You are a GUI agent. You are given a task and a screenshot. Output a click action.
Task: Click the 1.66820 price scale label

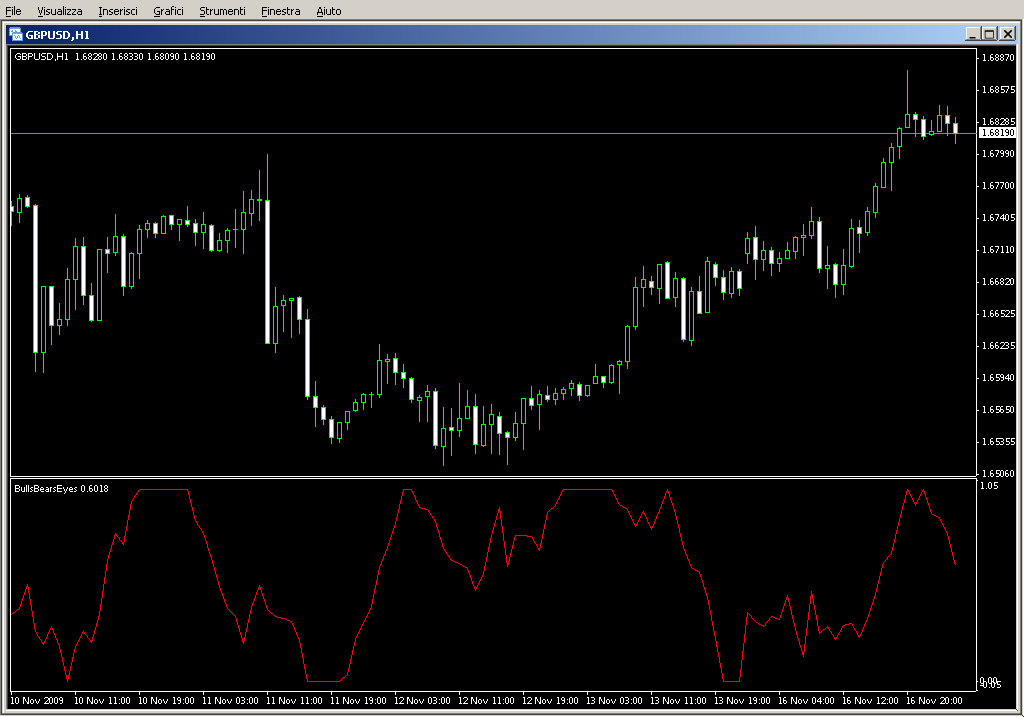point(999,281)
